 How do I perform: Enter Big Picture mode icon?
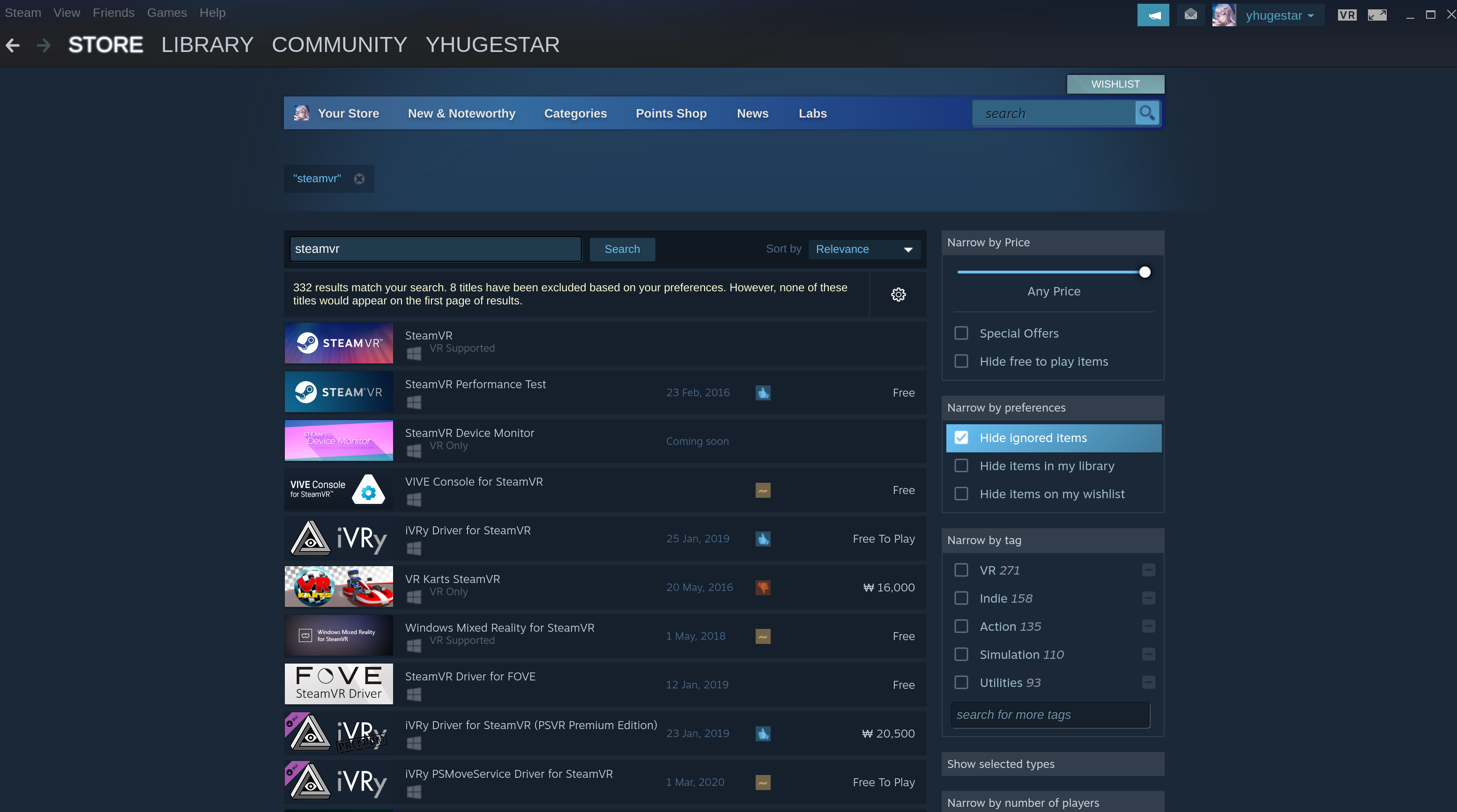tap(1377, 15)
